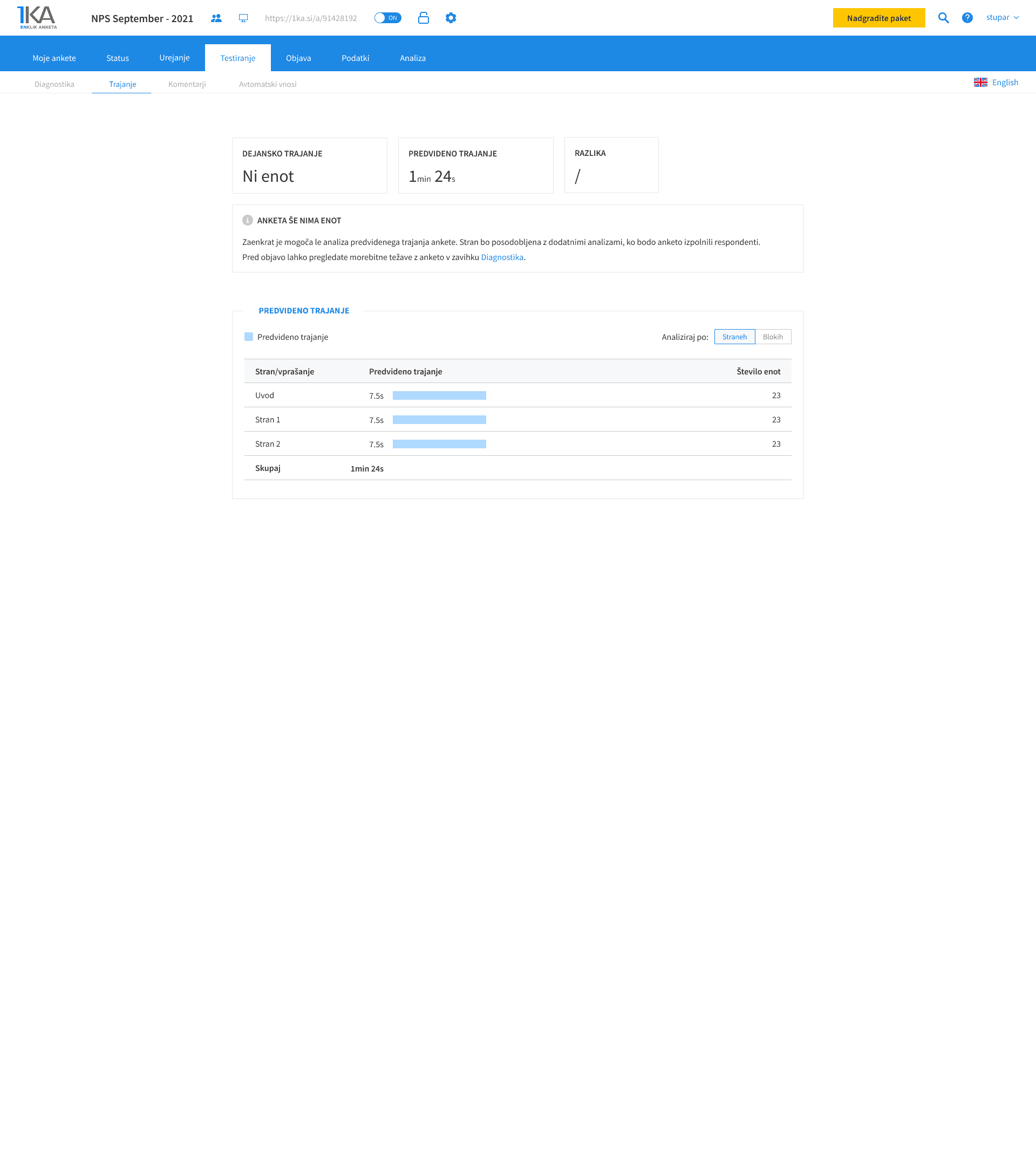The image size is (1036, 1175).
Task: Switch to the Analiza tab
Action: (x=412, y=58)
